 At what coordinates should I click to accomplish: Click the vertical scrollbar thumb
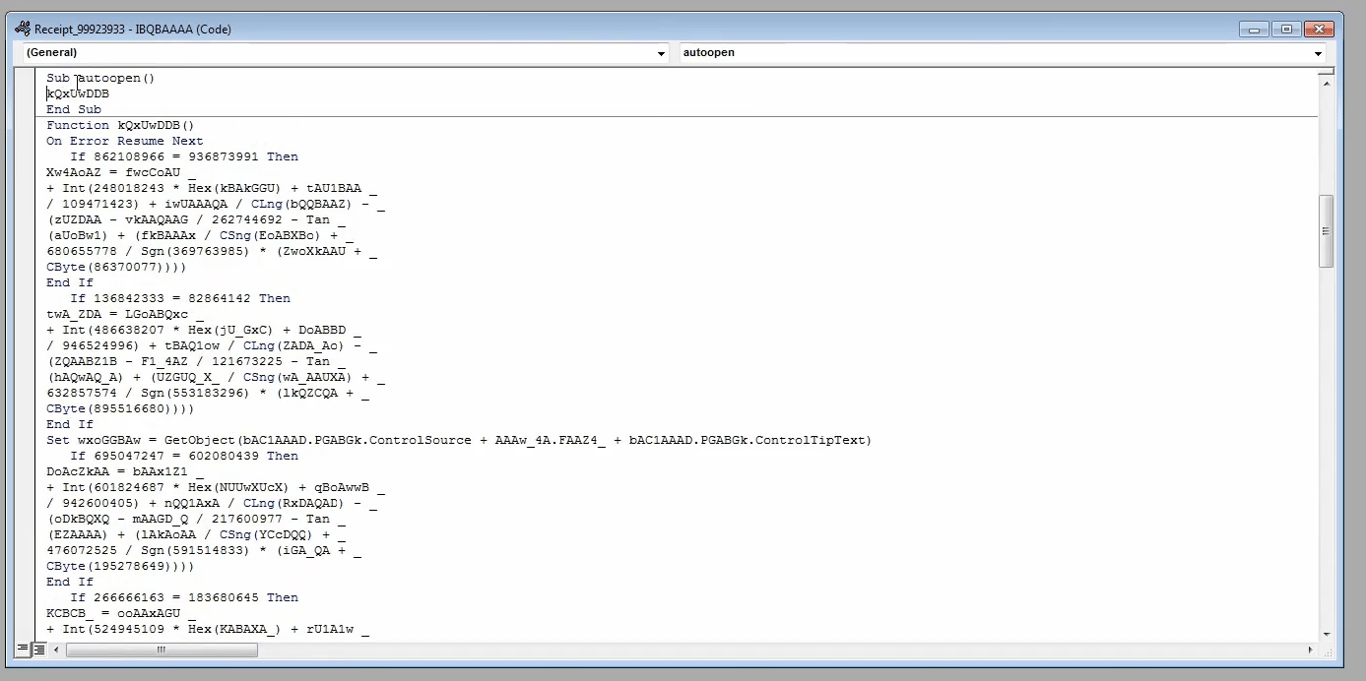tap(1327, 231)
